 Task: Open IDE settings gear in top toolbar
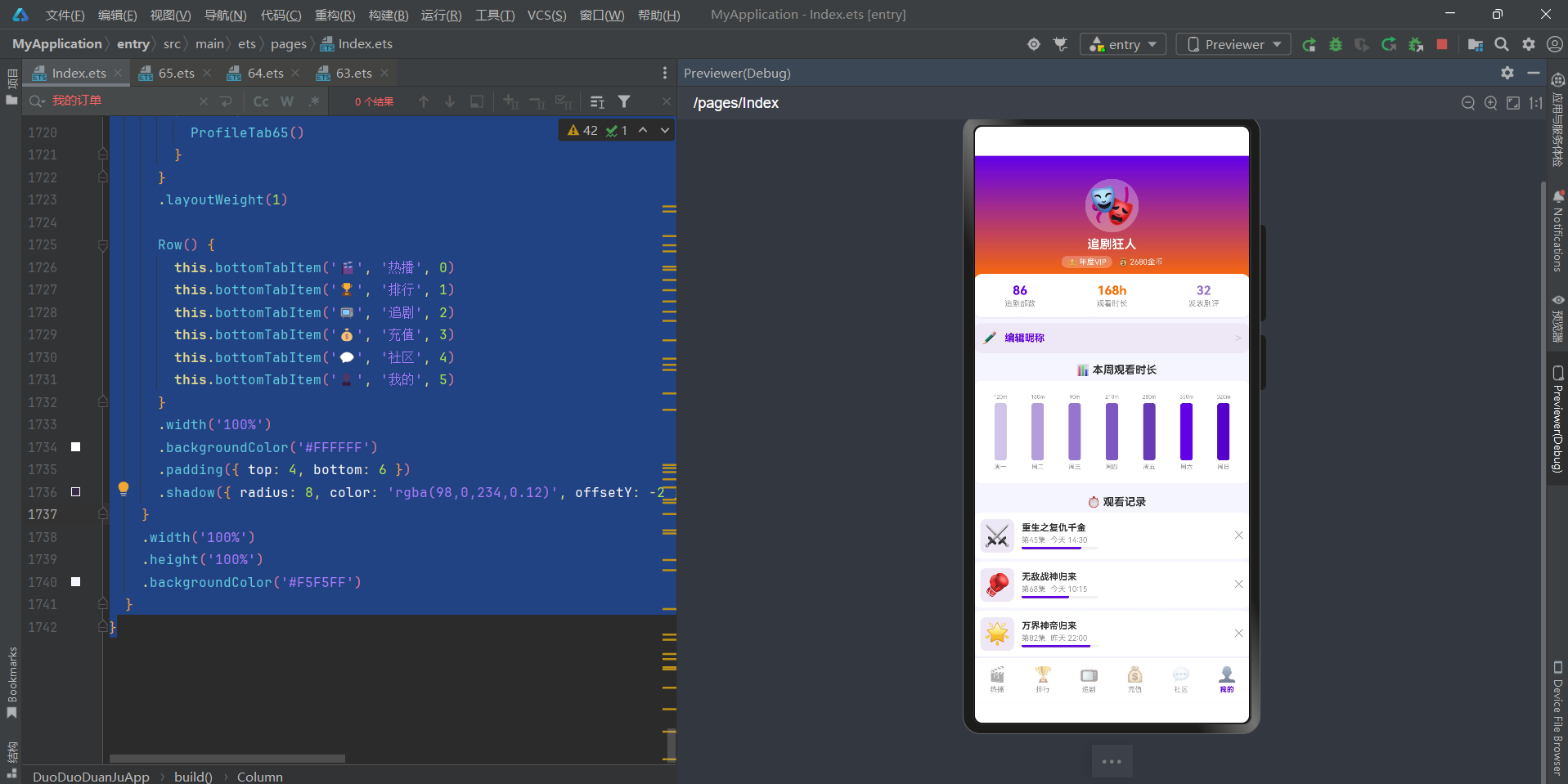(x=1529, y=44)
